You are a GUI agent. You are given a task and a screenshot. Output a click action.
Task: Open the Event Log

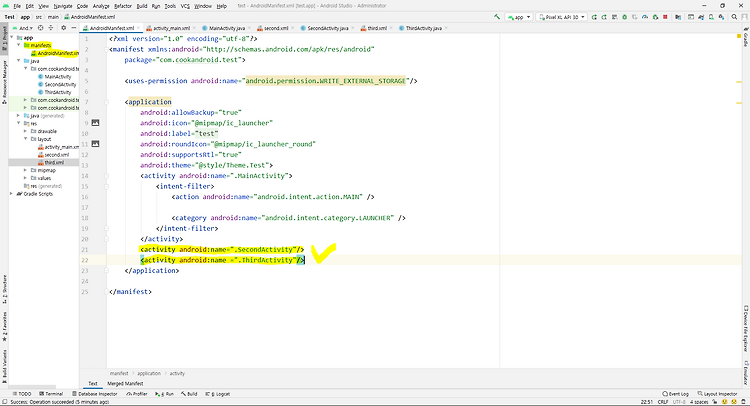(675, 394)
